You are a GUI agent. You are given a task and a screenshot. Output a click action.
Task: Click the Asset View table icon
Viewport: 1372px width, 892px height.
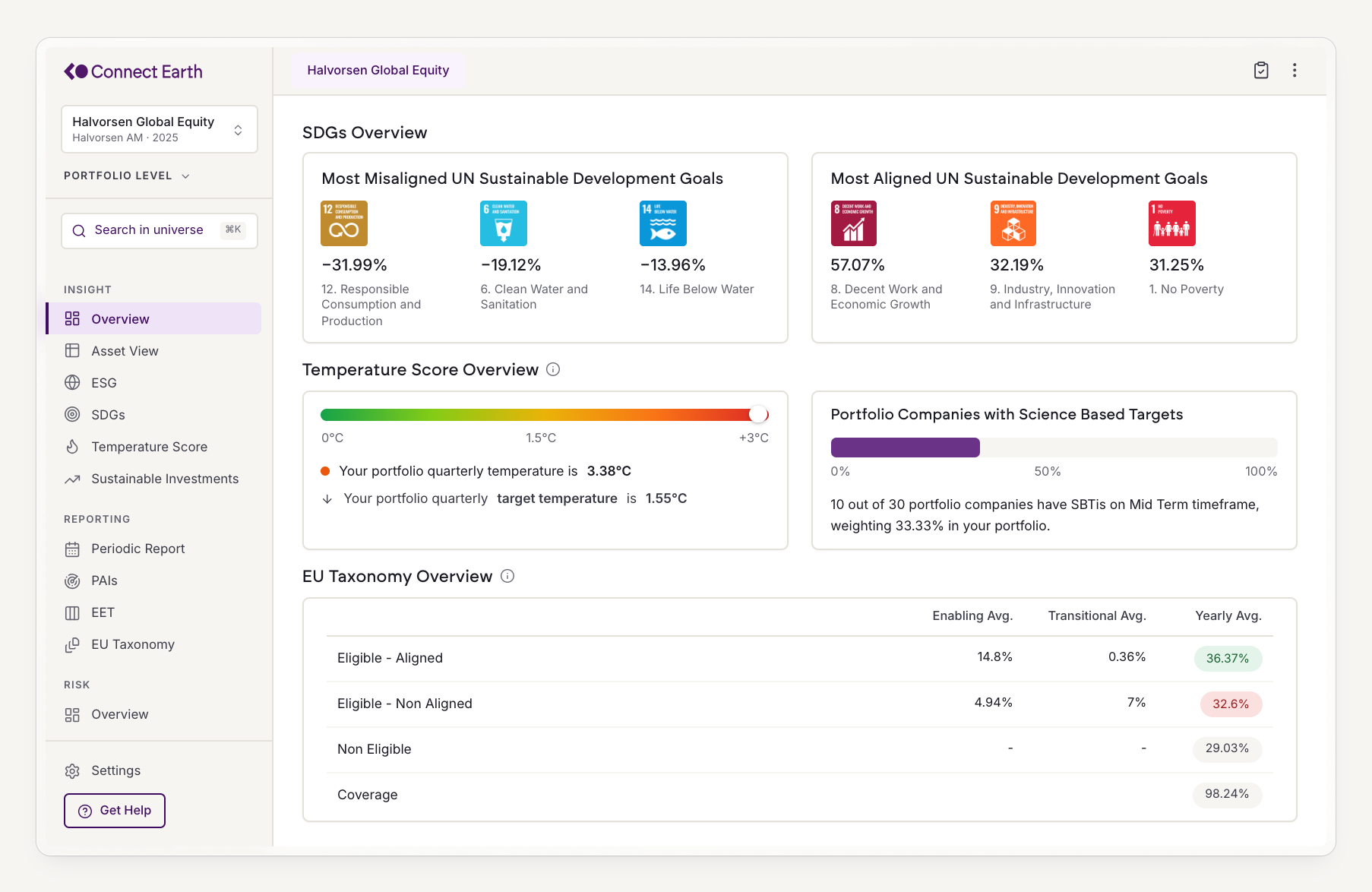[72, 350]
